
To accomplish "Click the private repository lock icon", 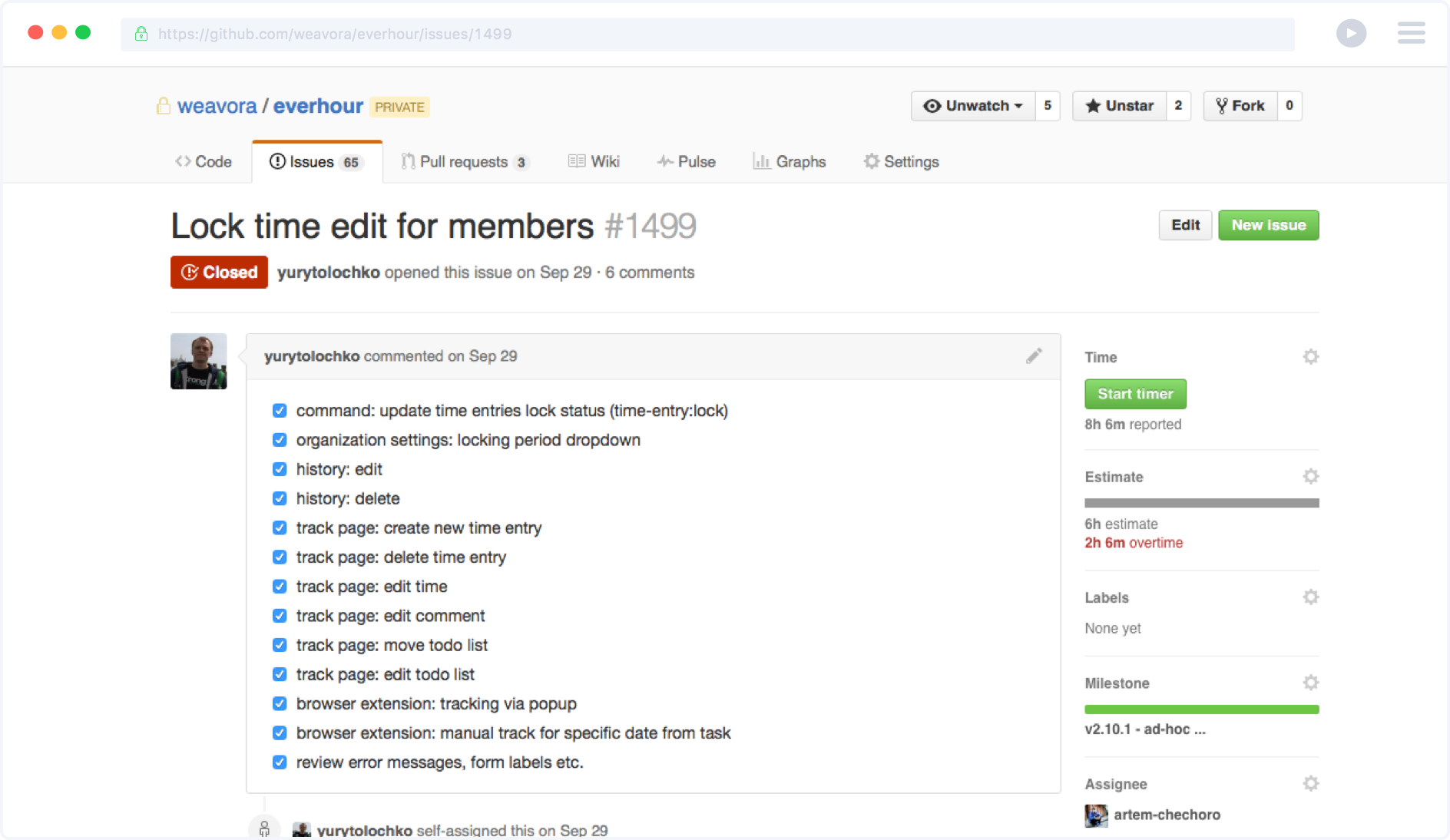I will pyautogui.click(x=163, y=105).
